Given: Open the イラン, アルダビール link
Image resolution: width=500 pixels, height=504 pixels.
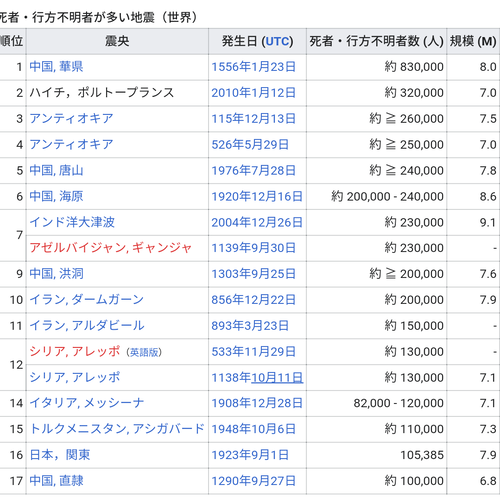Looking at the screenshot, I should 87,325.
